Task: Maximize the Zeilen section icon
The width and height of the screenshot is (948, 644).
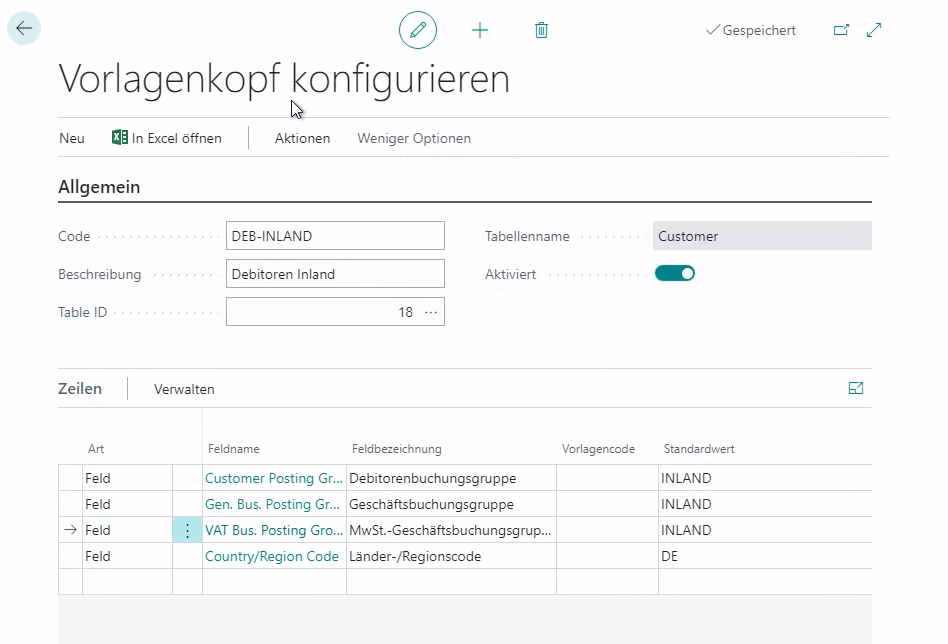Action: pyautogui.click(x=856, y=388)
